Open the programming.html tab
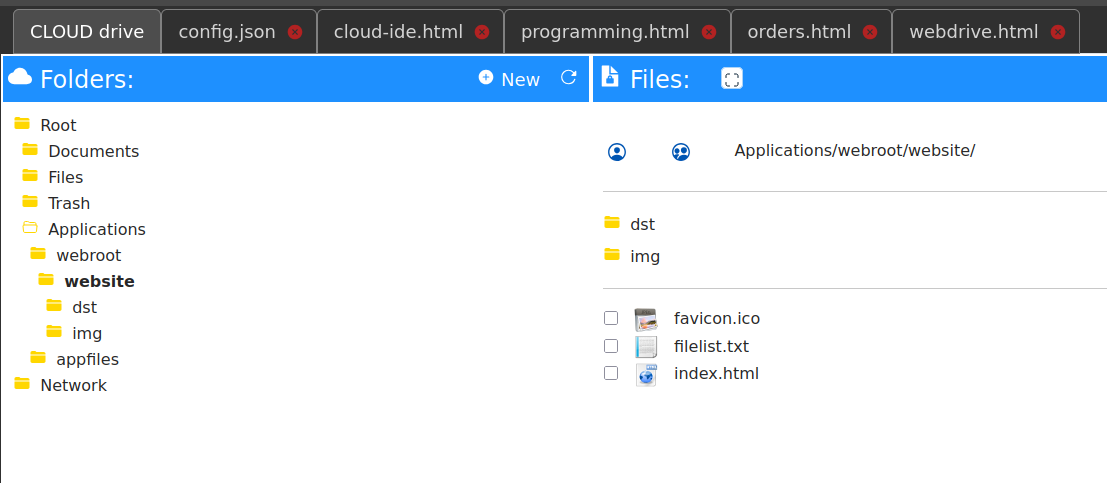This screenshot has height=483, width=1107. click(x=604, y=32)
